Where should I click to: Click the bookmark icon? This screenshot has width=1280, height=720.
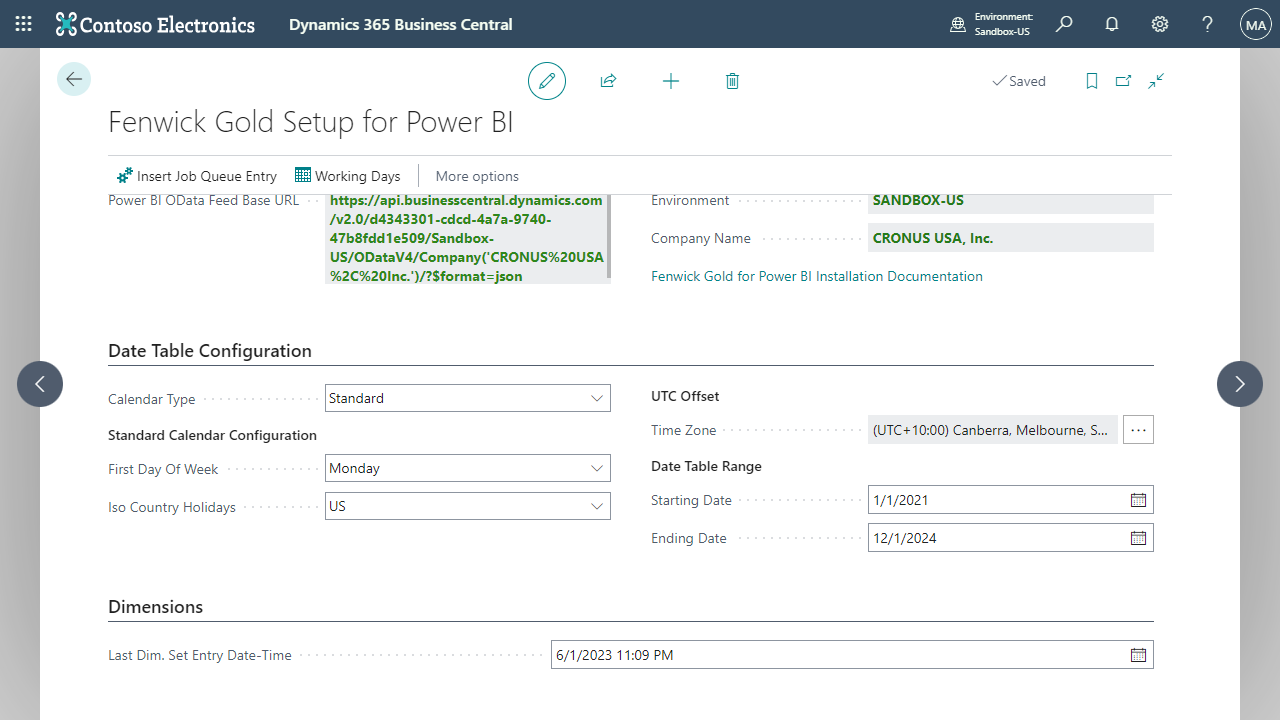pos(1092,81)
